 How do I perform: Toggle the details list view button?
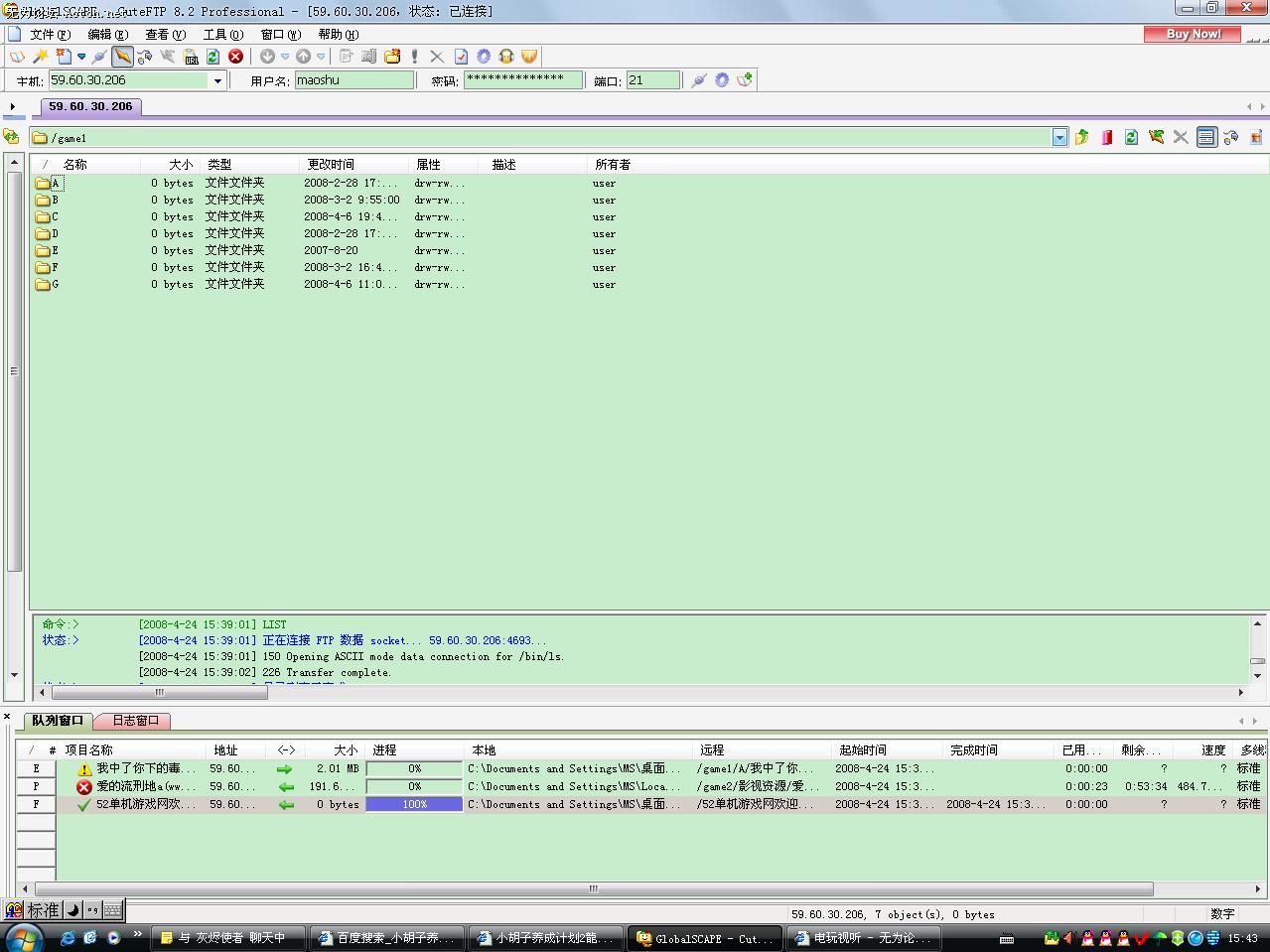(1205, 137)
